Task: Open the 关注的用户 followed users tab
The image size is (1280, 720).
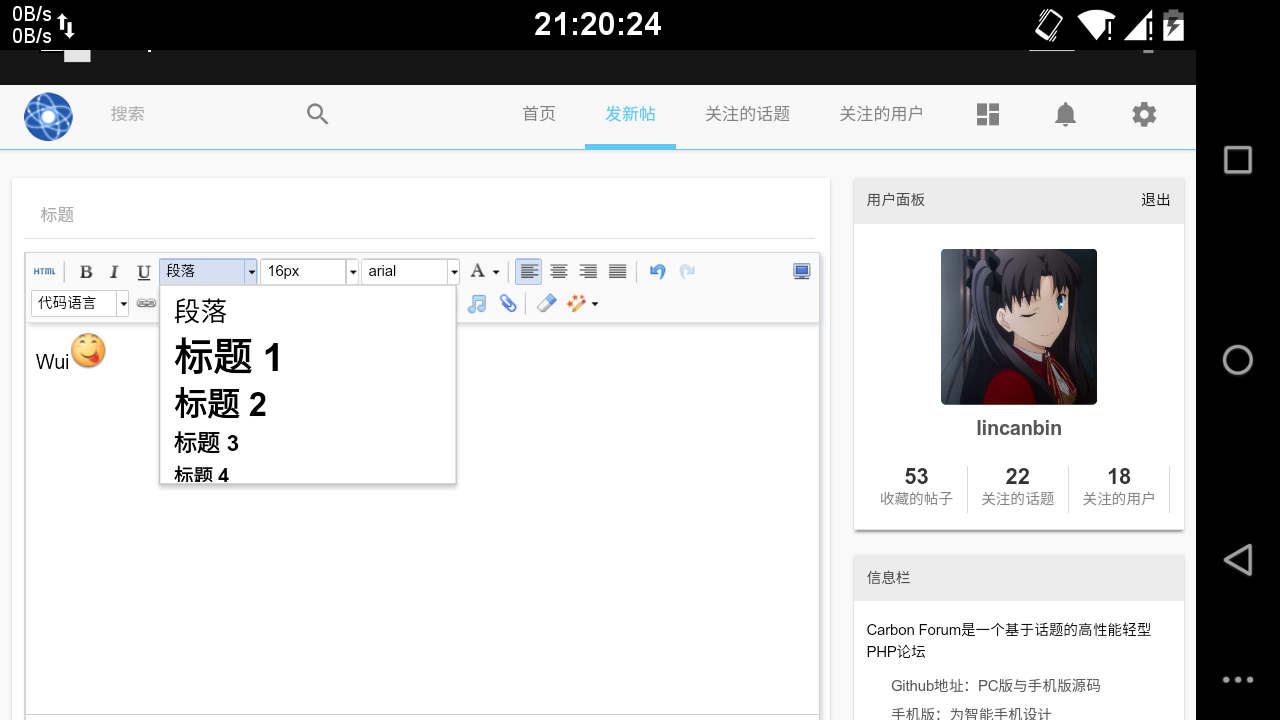Action: click(x=881, y=114)
